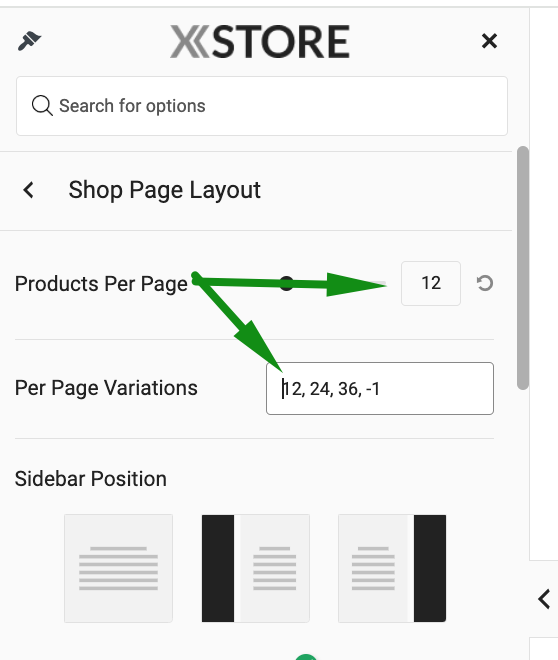
Task: Focus the Search for options field
Action: point(262,106)
